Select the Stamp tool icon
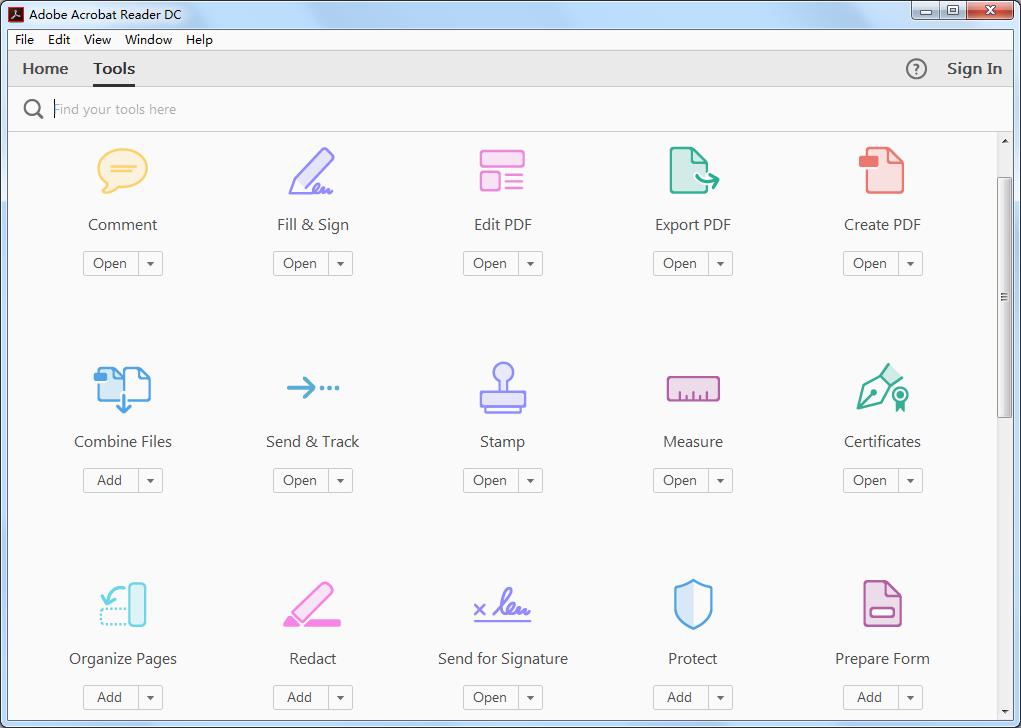This screenshot has height=728, width=1021. tap(502, 387)
